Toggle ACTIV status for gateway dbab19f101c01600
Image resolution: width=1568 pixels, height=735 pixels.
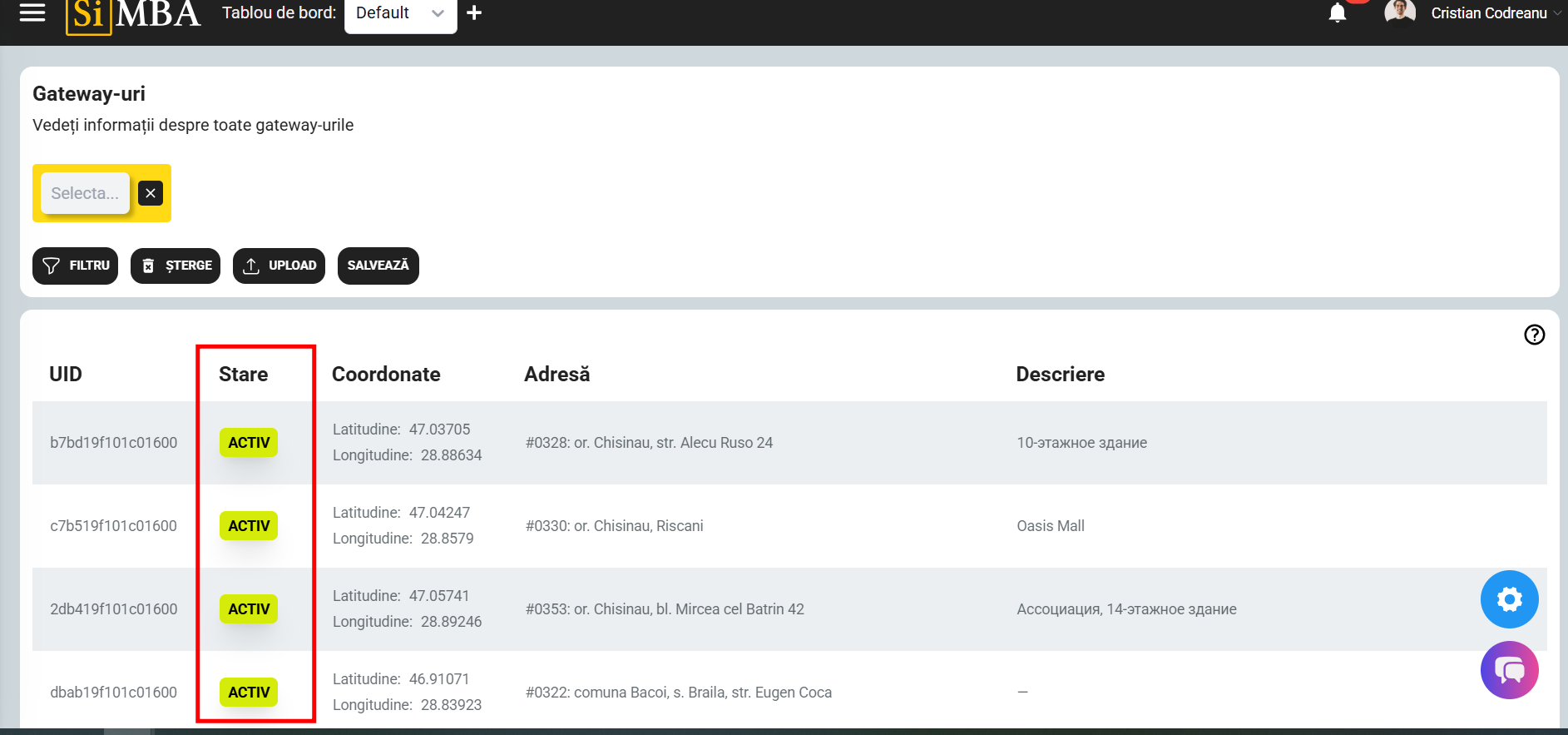tap(249, 693)
